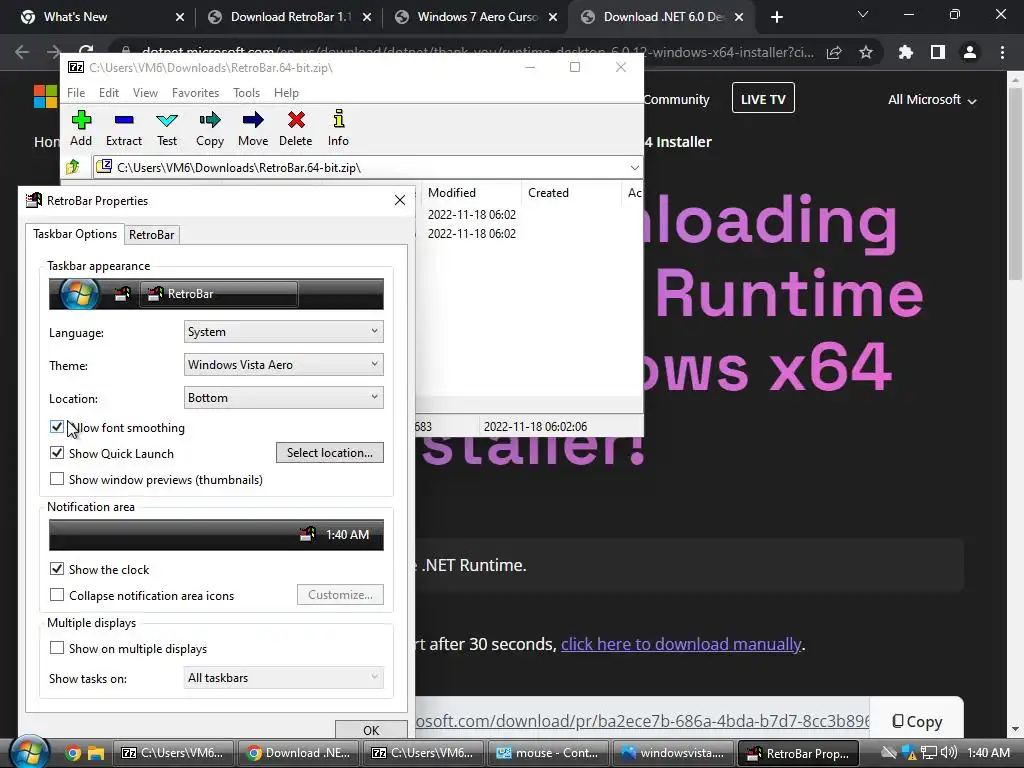Click OK in RetroBar Properties

tap(371, 730)
